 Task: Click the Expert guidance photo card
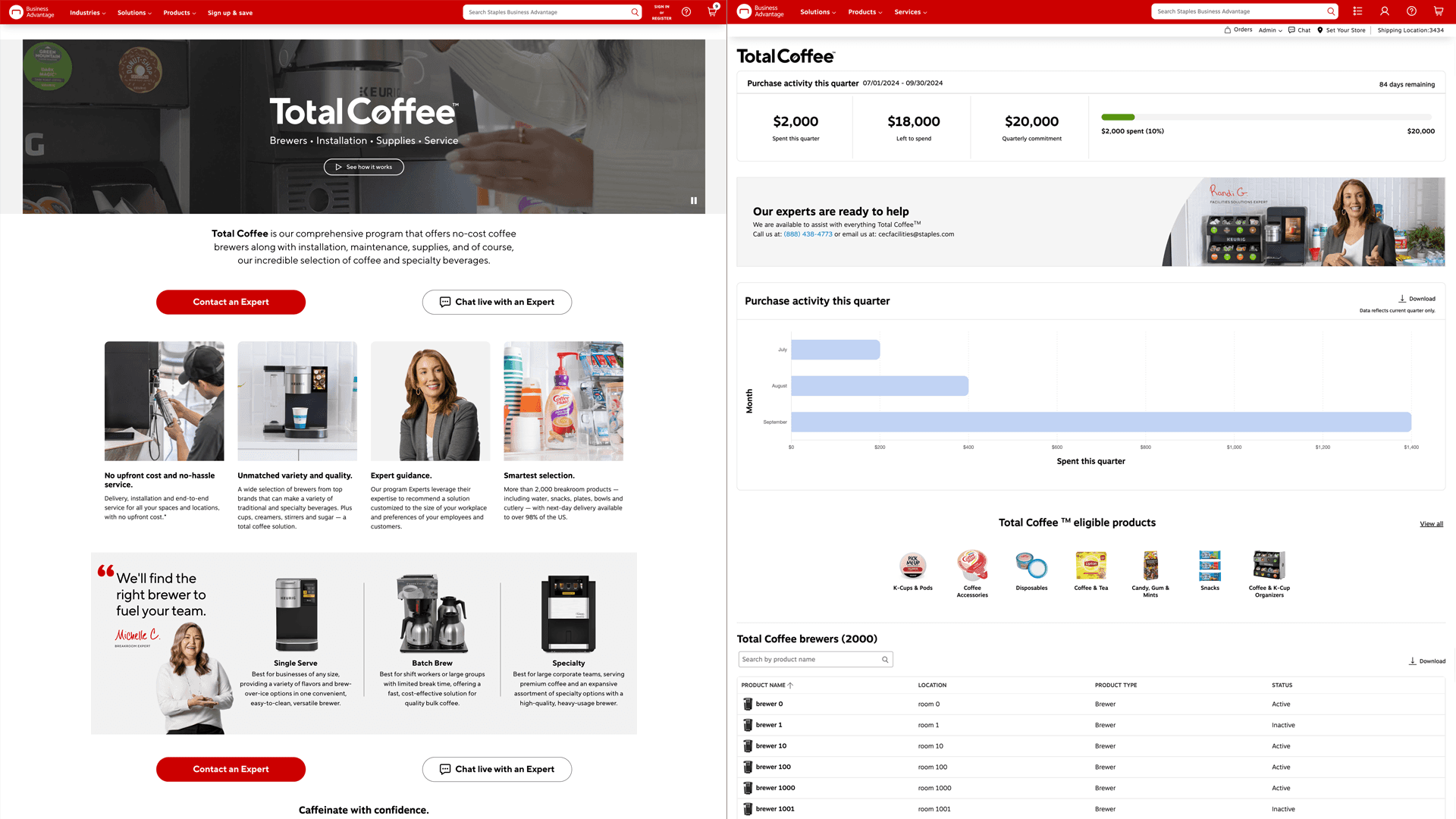[x=430, y=401]
